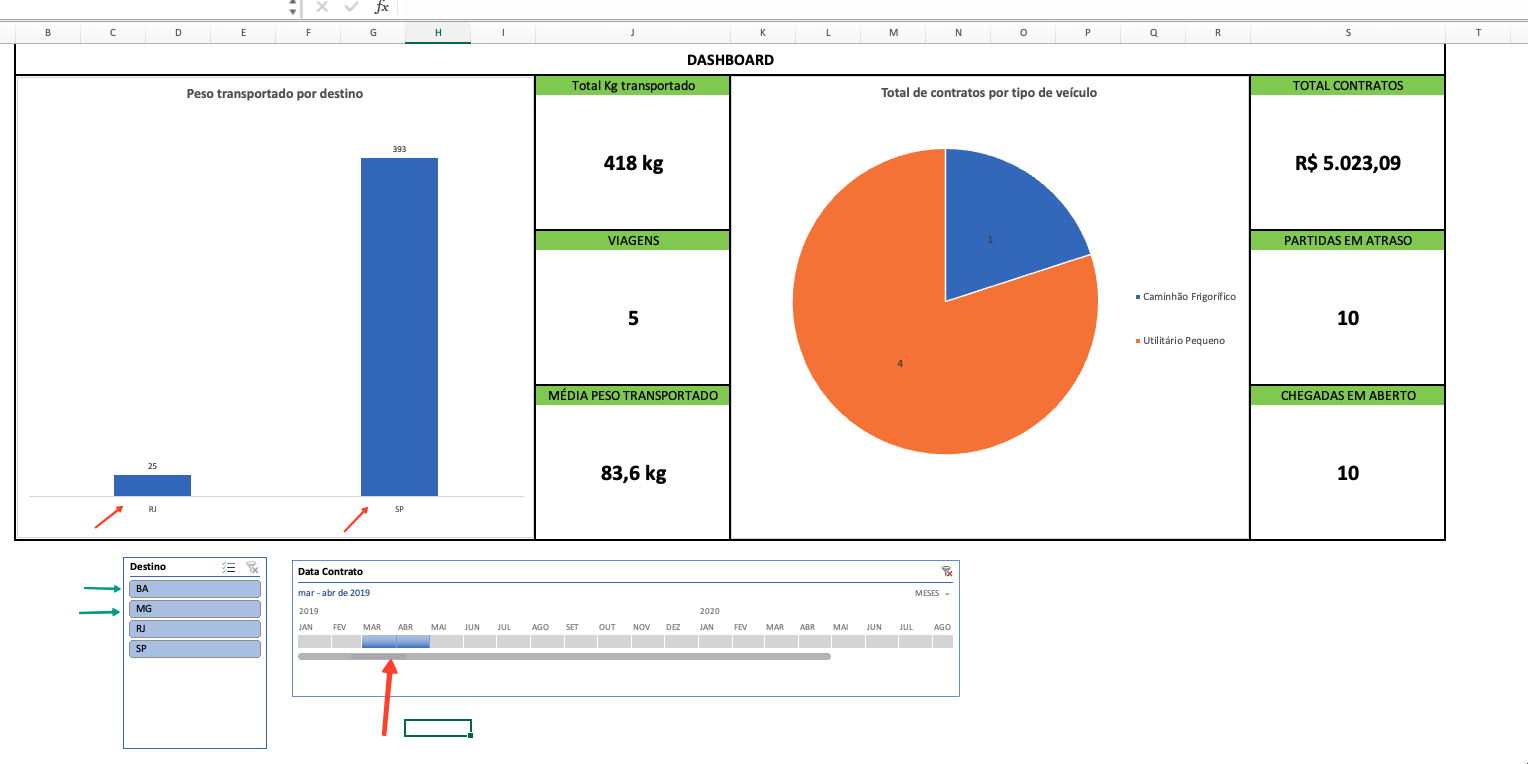The height and width of the screenshot is (764, 1528).
Task: Toggle the SP item in Destino slicer
Action: [195, 649]
